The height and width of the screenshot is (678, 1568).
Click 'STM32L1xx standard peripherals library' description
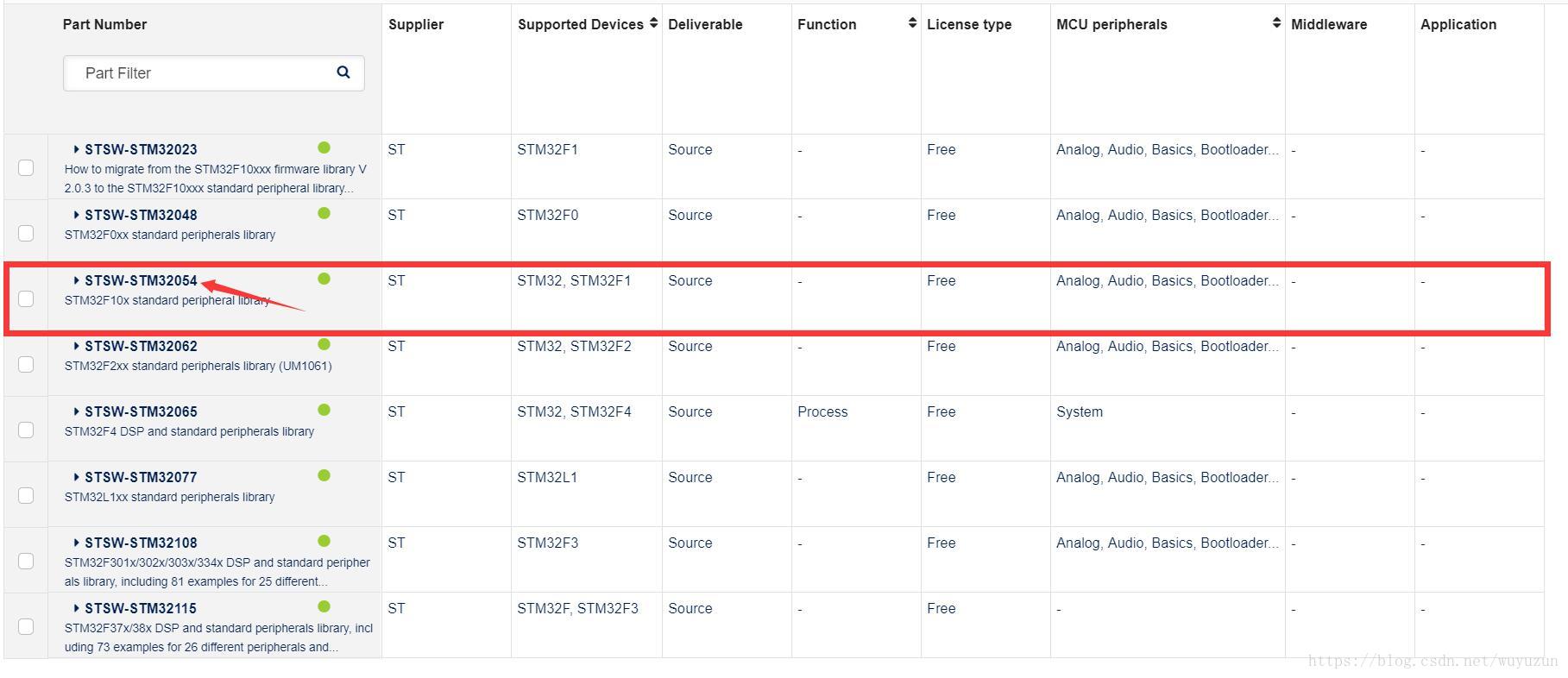169,497
